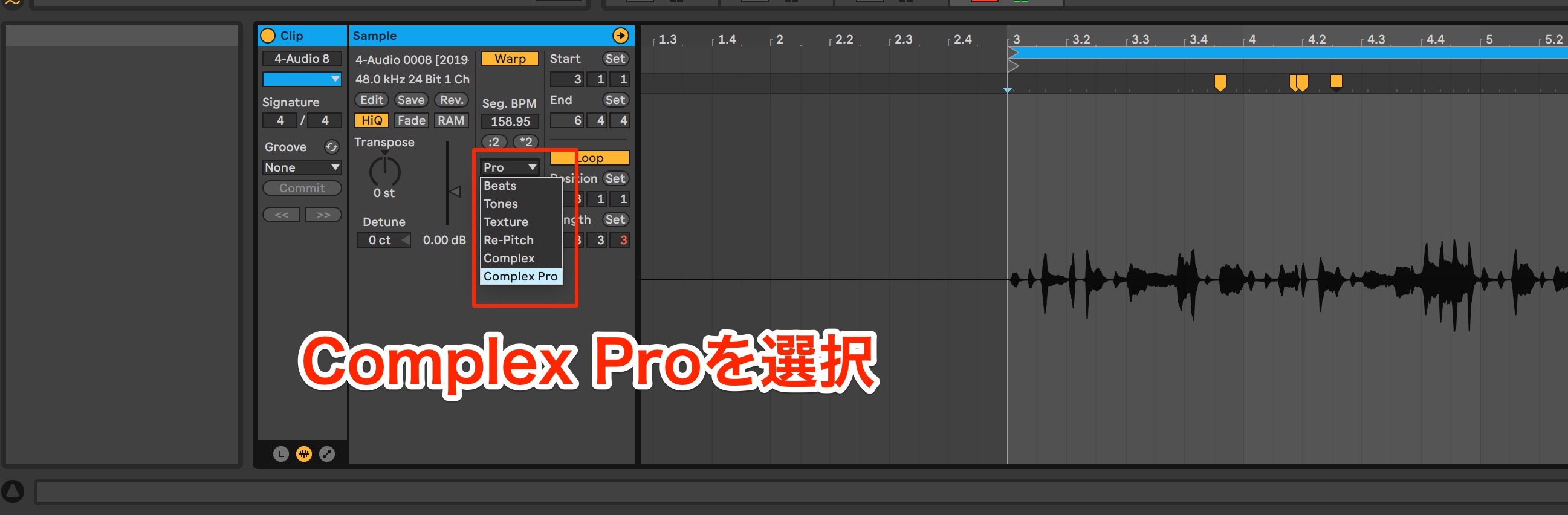Viewport: 1568px width, 515px height.
Task: Toggle the info view triangle button
Action: [12, 491]
